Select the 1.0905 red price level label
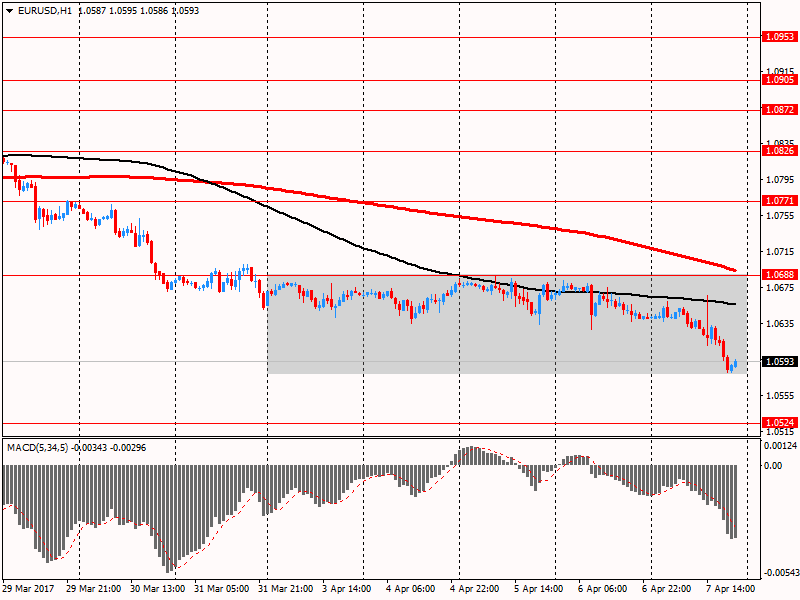Image resolution: width=800 pixels, height=600 pixels. [779, 80]
